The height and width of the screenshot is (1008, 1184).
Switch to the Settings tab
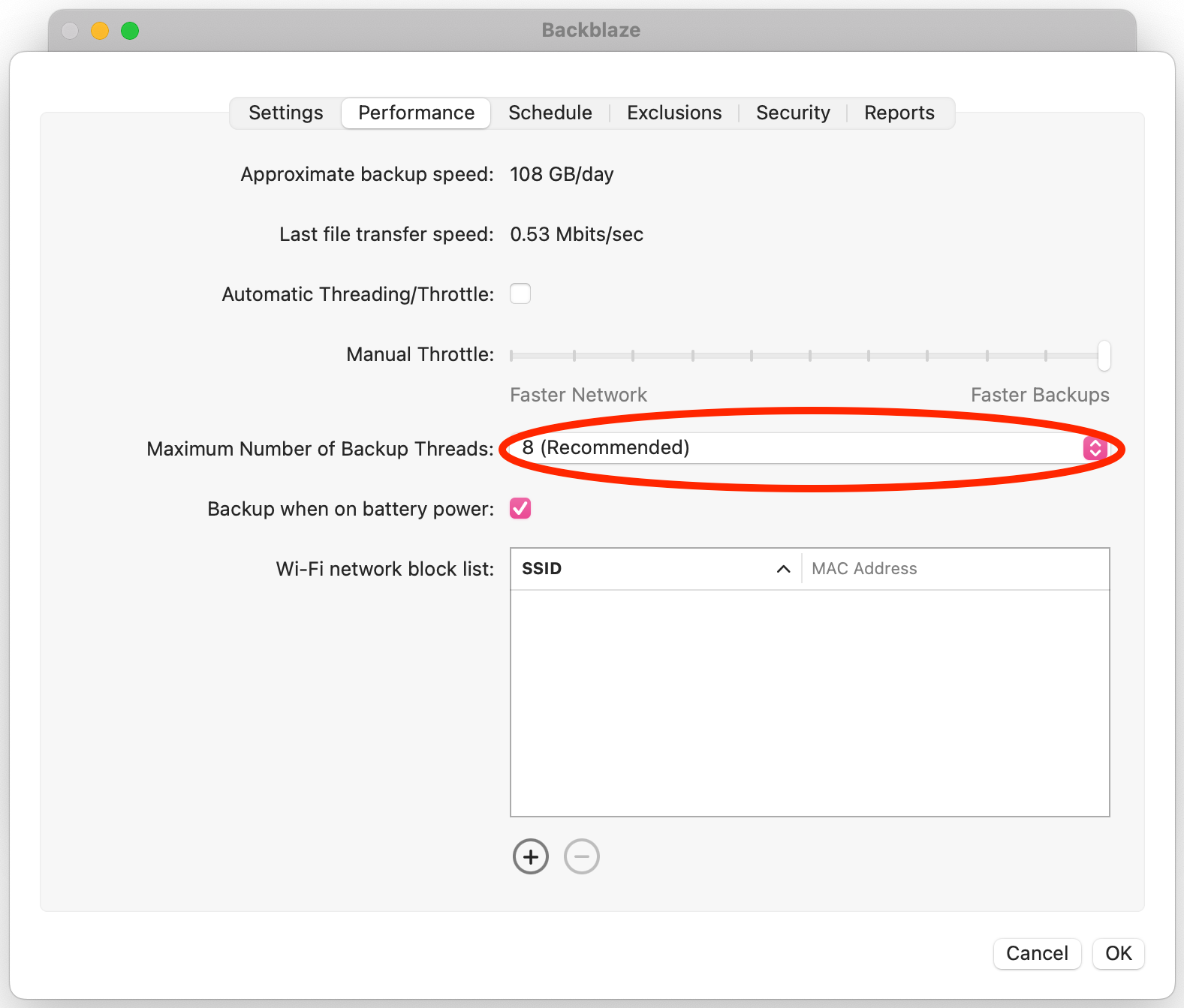(x=286, y=113)
